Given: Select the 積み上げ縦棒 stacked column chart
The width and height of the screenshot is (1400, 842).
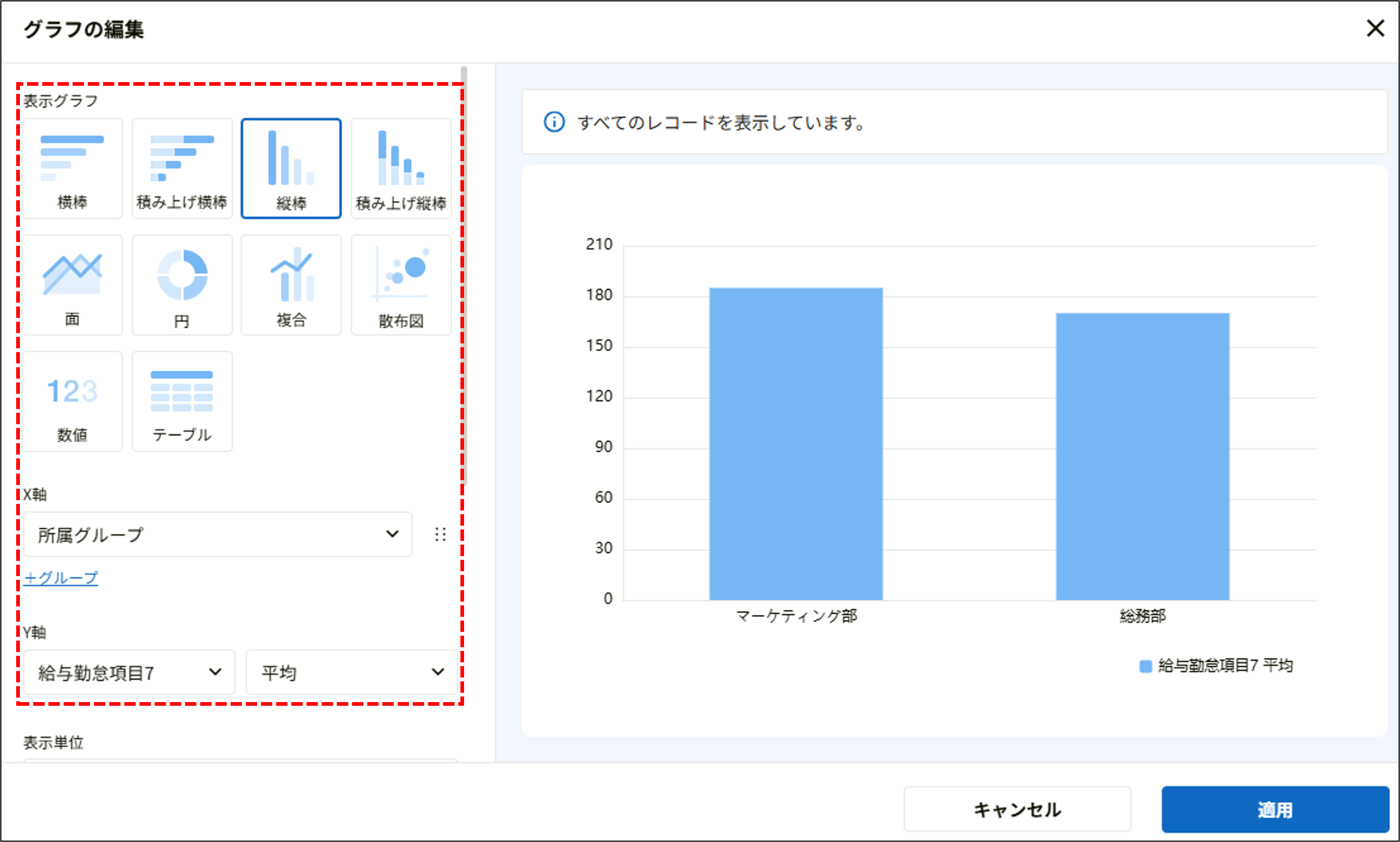Looking at the screenshot, I should pyautogui.click(x=401, y=168).
